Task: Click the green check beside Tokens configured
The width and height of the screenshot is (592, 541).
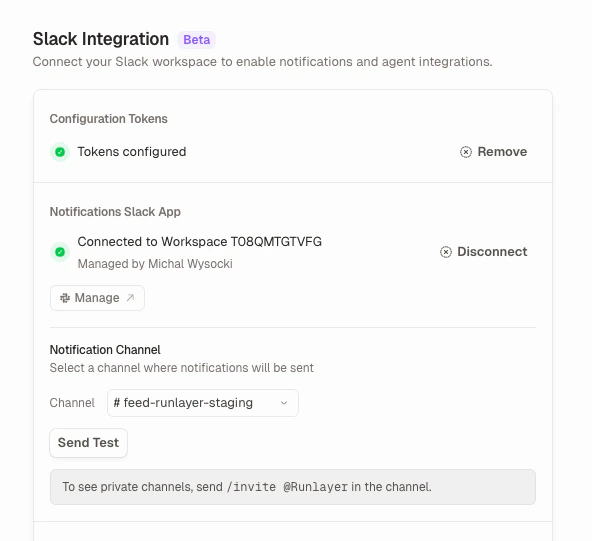Action: (x=60, y=152)
